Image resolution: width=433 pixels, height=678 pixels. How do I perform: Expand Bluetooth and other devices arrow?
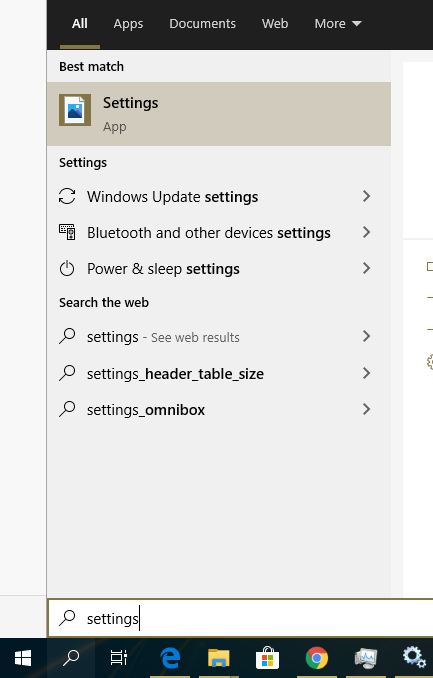coord(366,233)
